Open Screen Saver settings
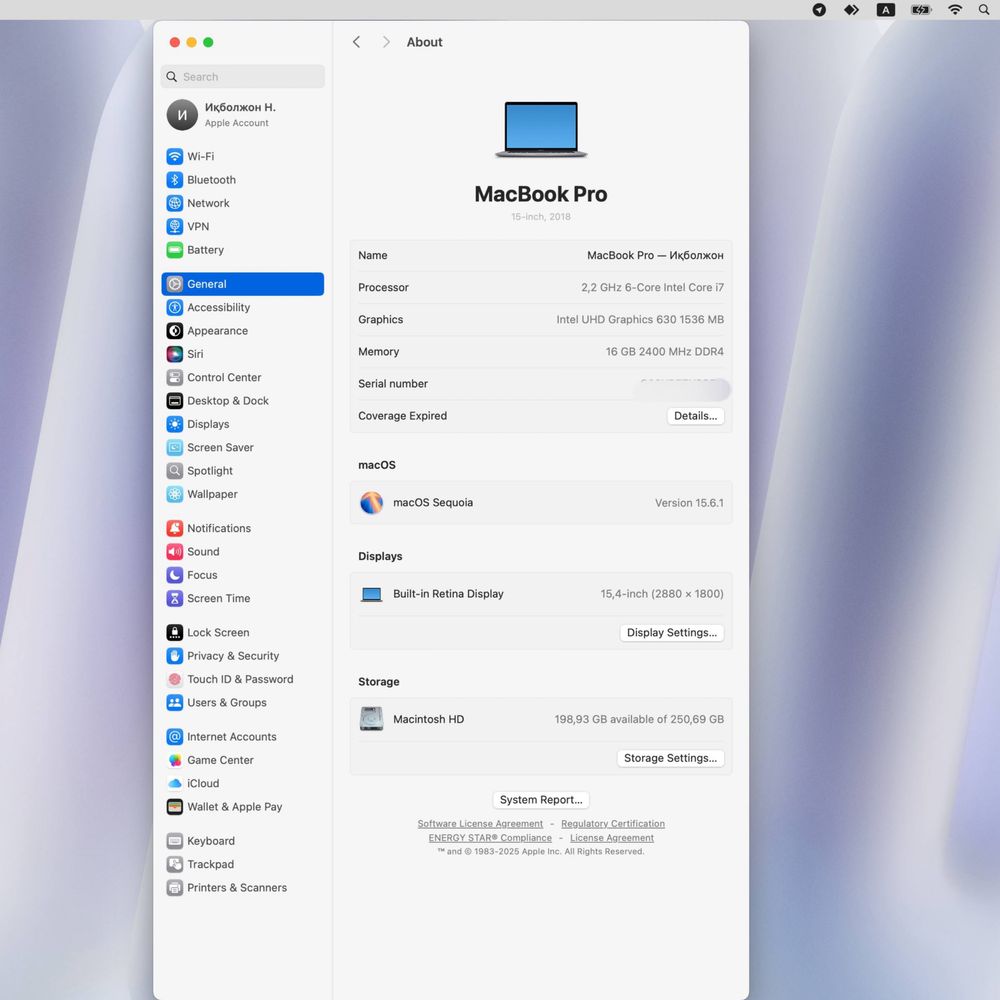The width and height of the screenshot is (1000, 1000). [x=242, y=448]
